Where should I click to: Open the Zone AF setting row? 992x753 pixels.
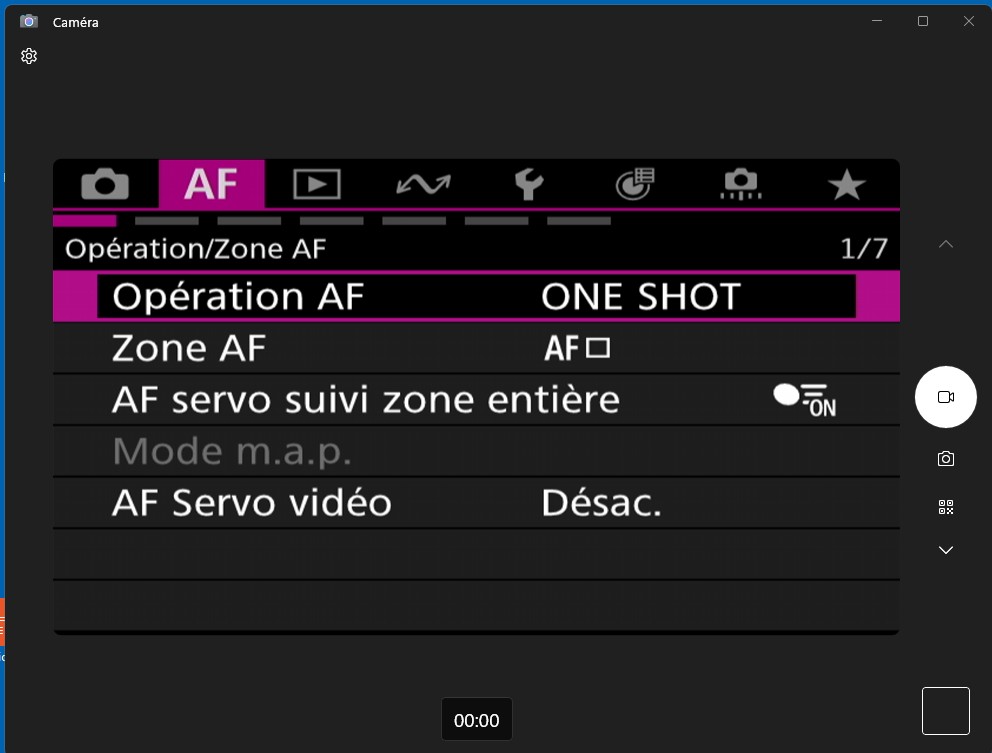click(476, 348)
